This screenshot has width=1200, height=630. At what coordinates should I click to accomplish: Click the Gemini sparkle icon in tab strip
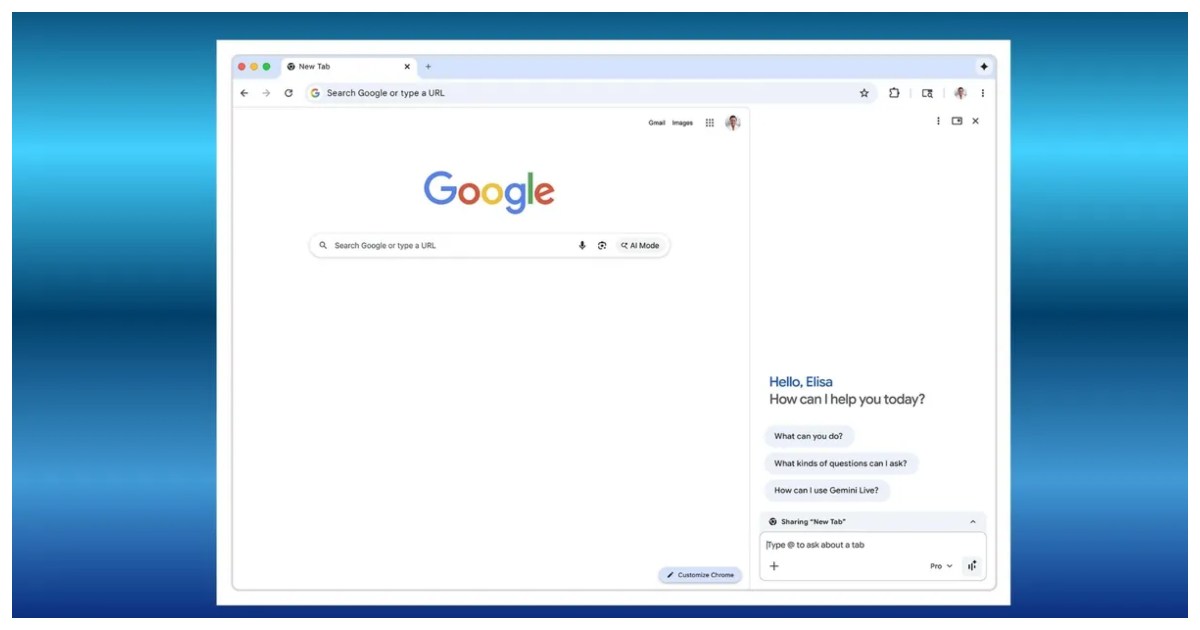pos(984,67)
